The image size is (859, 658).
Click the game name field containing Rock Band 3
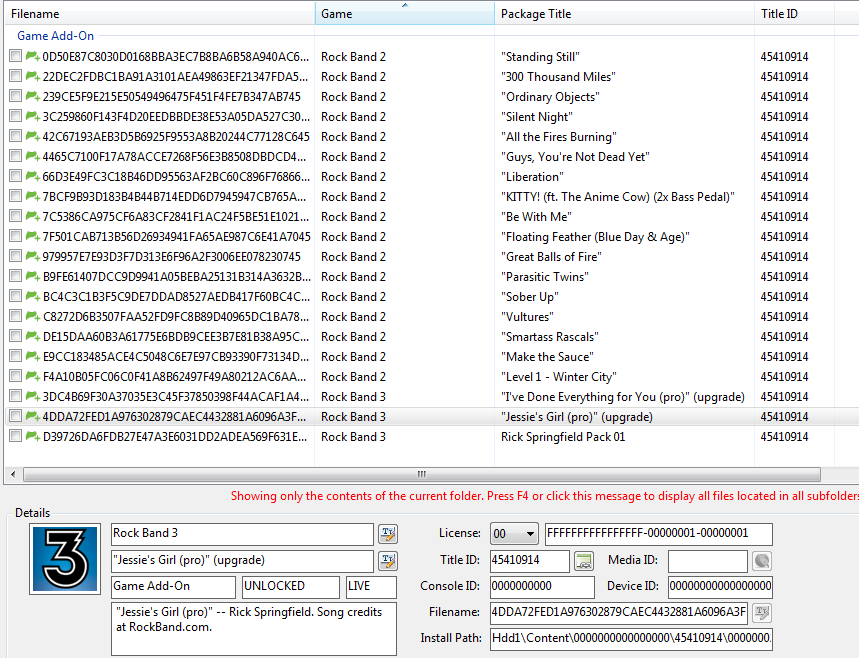pyautogui.click(x=242, y=534)
